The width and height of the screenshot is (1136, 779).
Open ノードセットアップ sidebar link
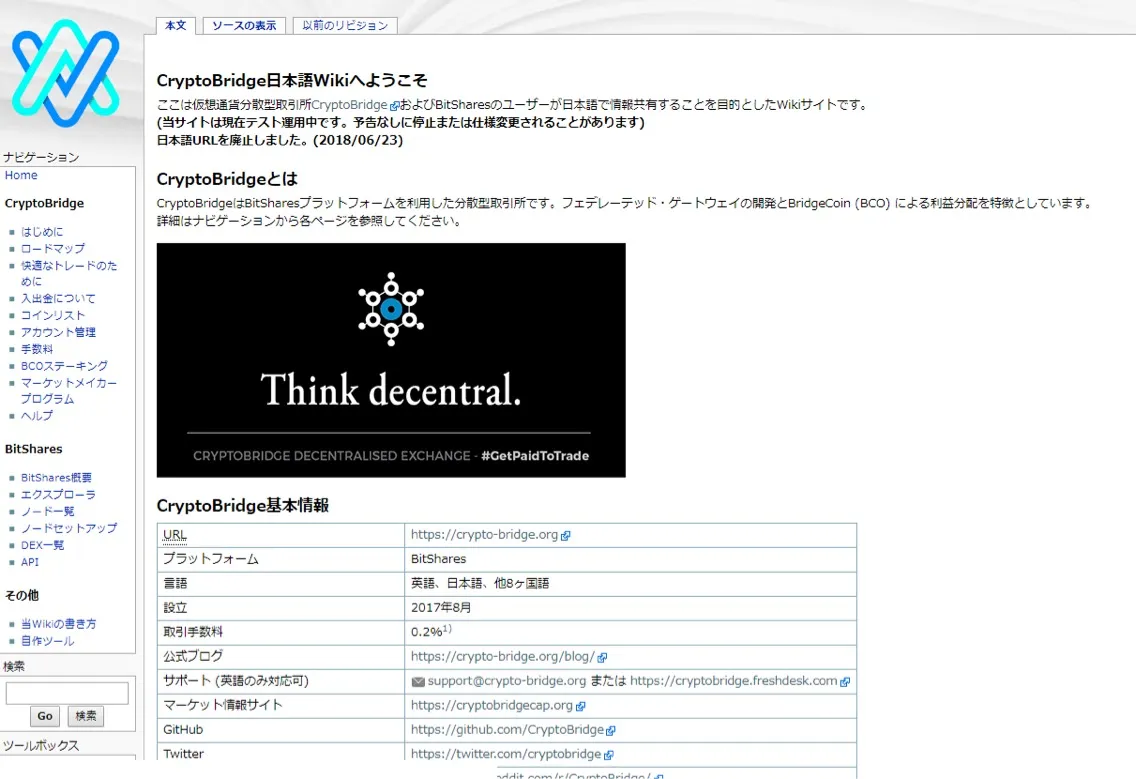(x=69, y=528)
